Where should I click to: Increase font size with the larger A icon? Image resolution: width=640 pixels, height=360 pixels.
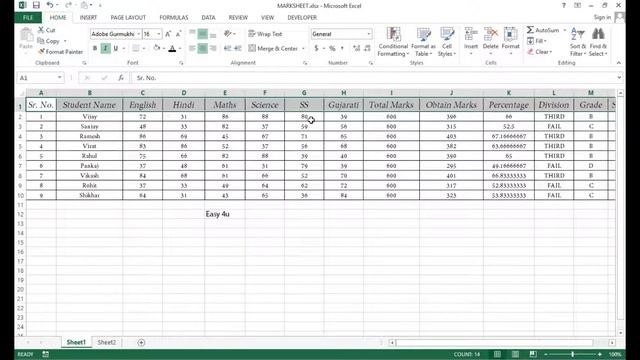click(x=168, y=34)
